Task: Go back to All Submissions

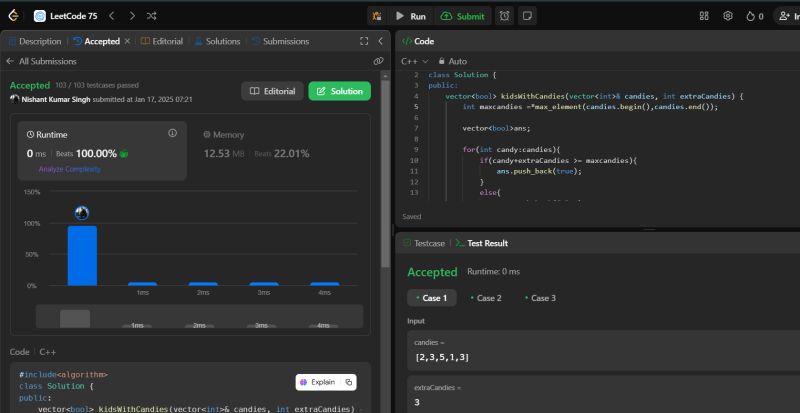Action: click(41, 61)
